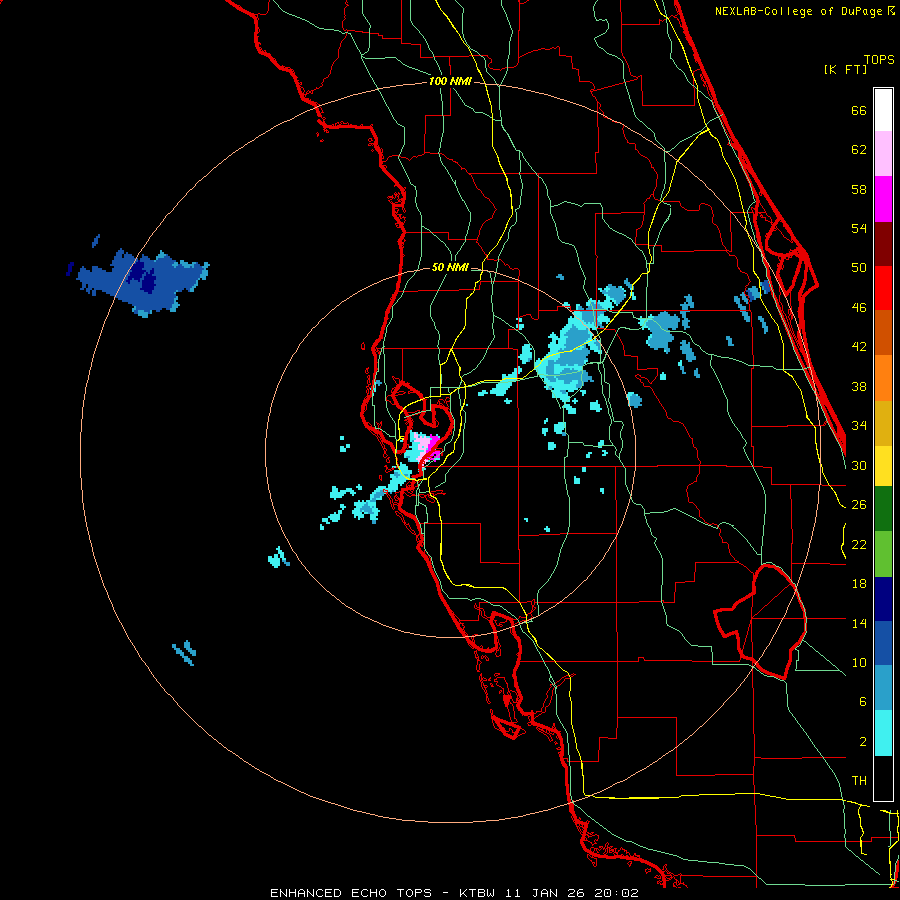Click the 18 value on the legend

coord(859,584)
